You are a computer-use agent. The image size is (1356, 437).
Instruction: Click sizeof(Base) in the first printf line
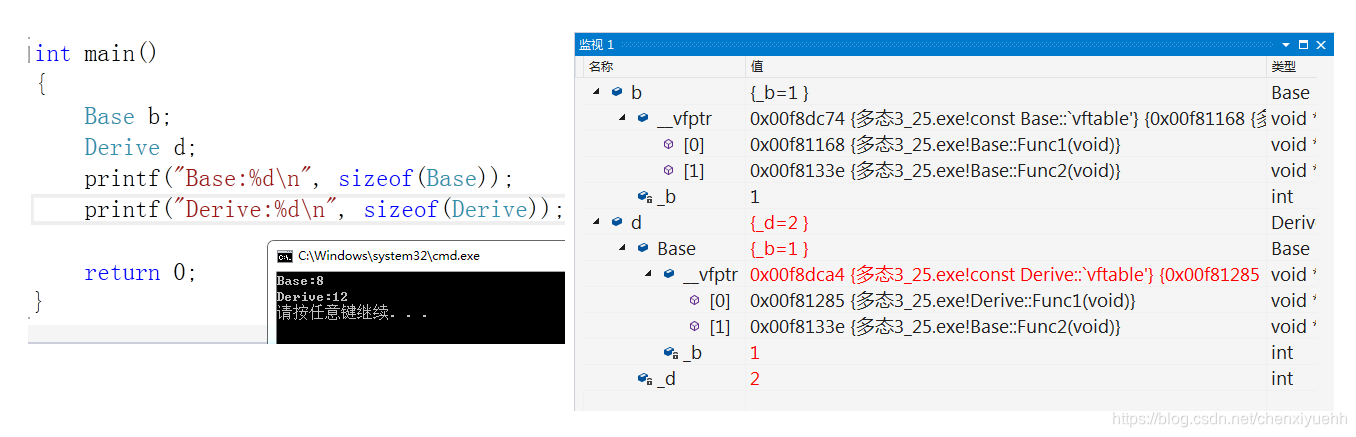pyautogui.click(x=418, y=179)
